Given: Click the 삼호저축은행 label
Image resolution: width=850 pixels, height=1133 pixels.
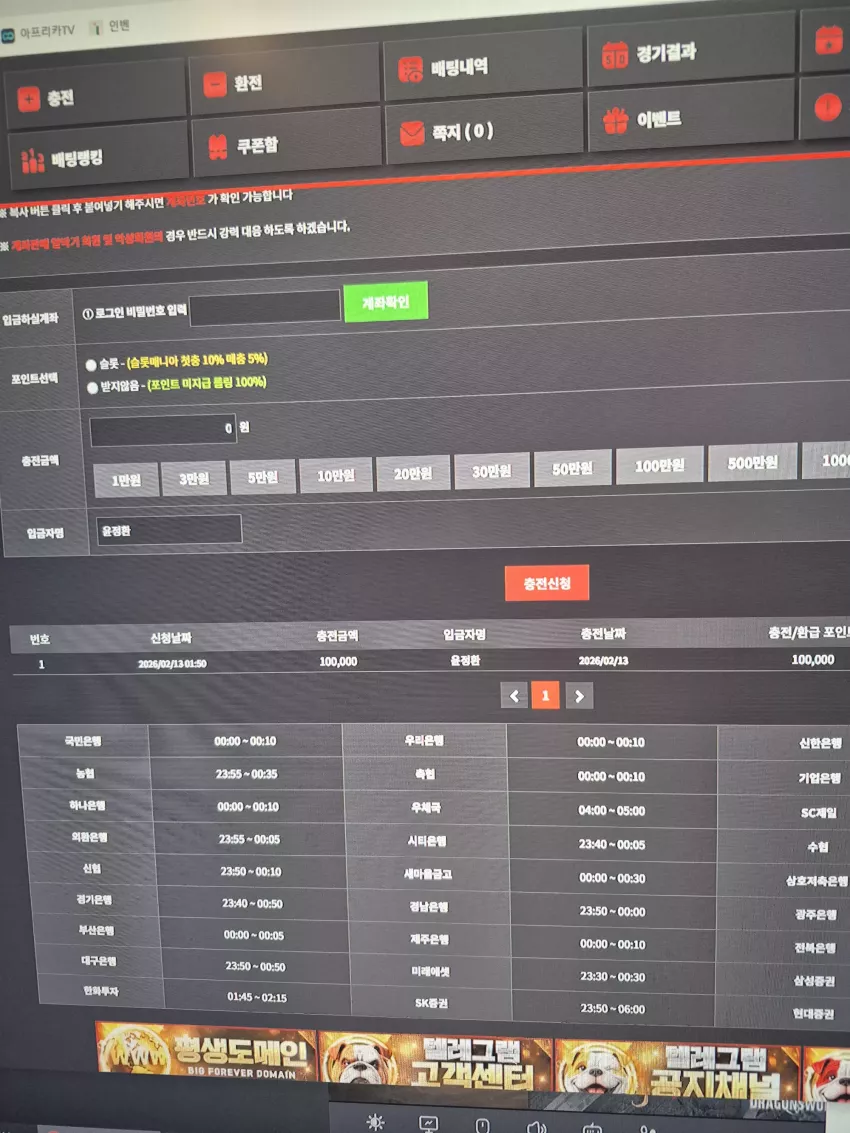Looking at the screenshot, I should tap(817, 881).
